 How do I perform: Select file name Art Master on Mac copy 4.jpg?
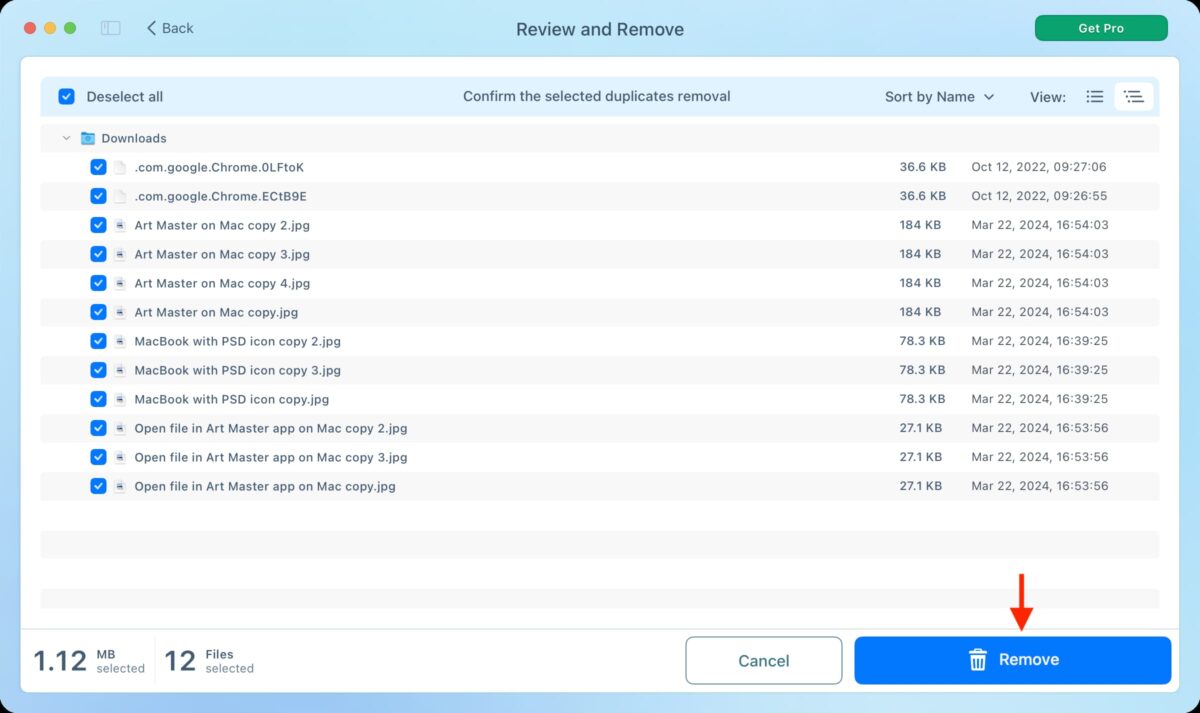pyautogui.click(x=222, y=284)
